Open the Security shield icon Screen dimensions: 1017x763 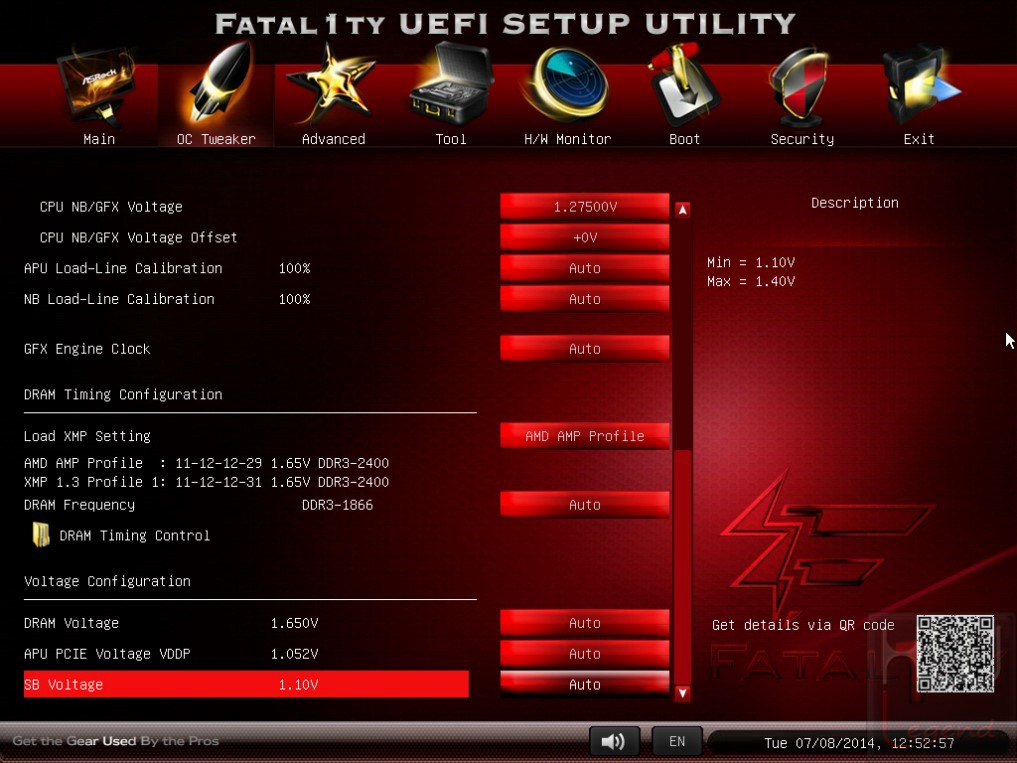pyautogui.click(x=800, y=86)
